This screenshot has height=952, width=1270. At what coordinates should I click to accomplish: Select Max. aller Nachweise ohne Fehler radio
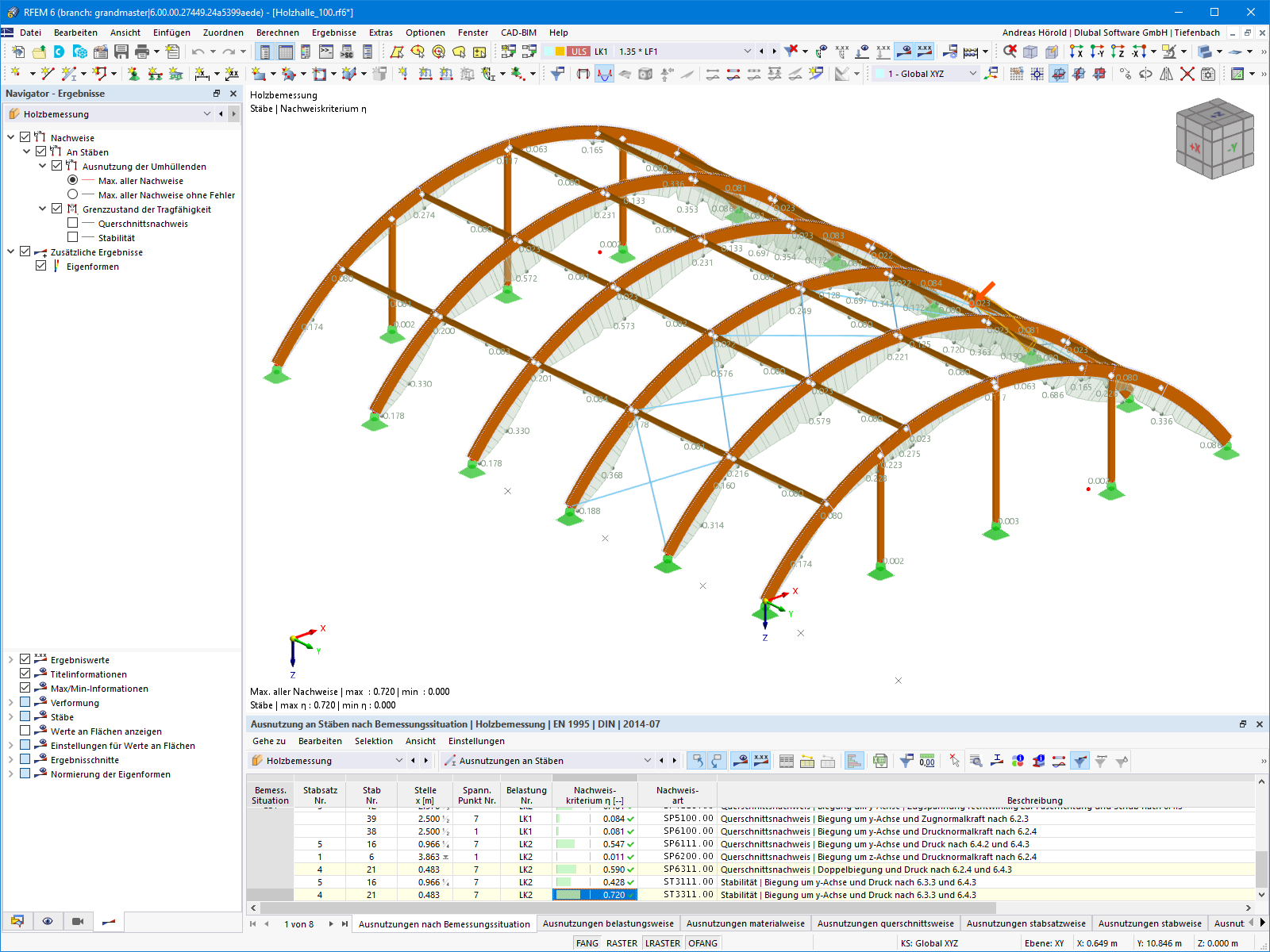pyautogui.click(x=73, y=194)
